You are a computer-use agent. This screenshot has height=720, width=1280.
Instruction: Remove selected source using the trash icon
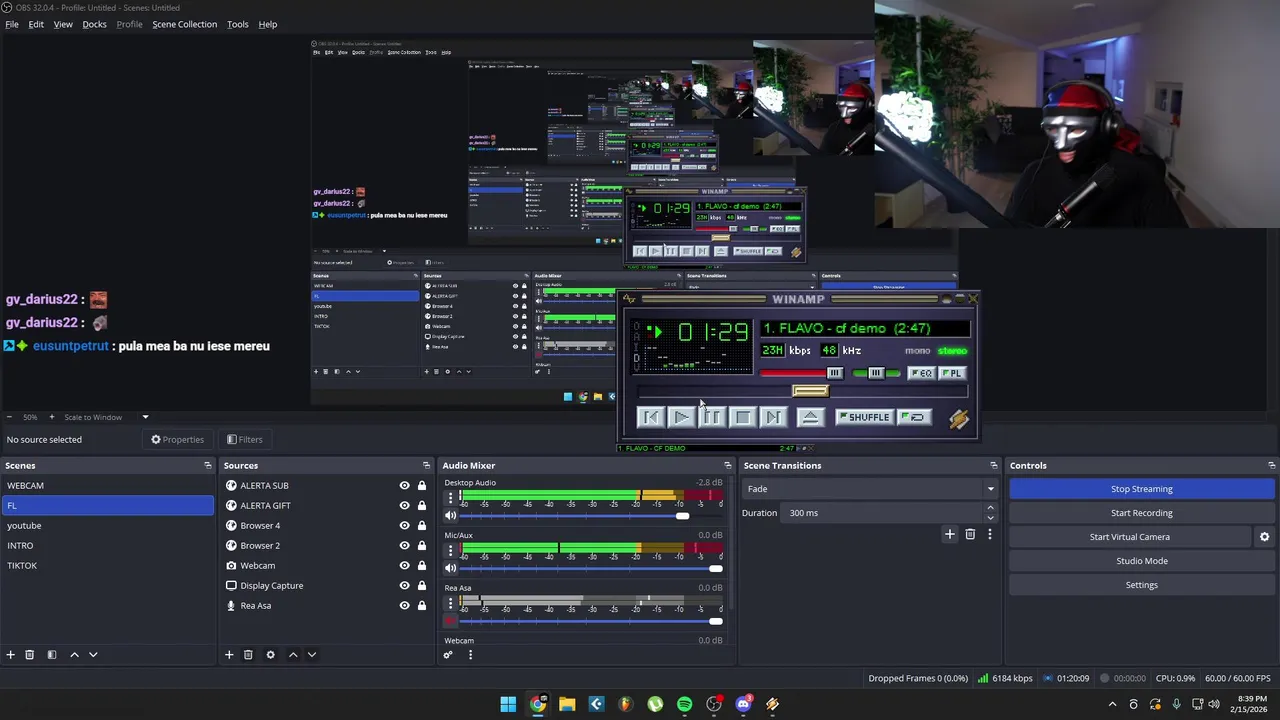248,655
